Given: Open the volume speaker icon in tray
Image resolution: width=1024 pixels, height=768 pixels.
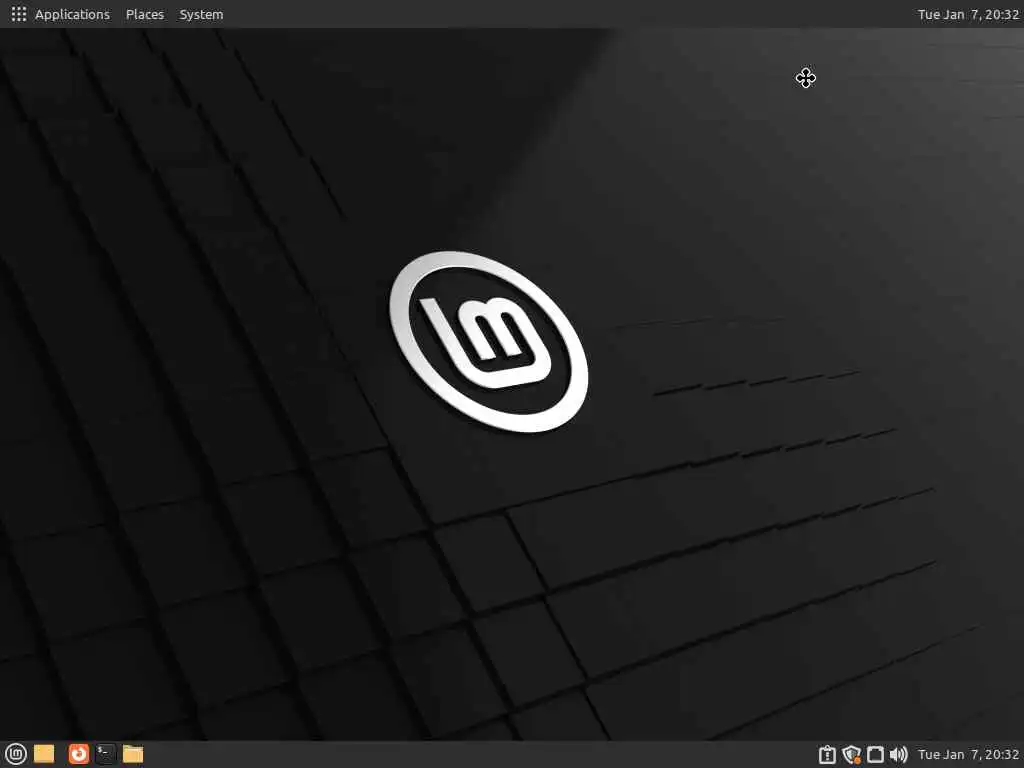Looking at the screenshot, I should coord(899,755).
